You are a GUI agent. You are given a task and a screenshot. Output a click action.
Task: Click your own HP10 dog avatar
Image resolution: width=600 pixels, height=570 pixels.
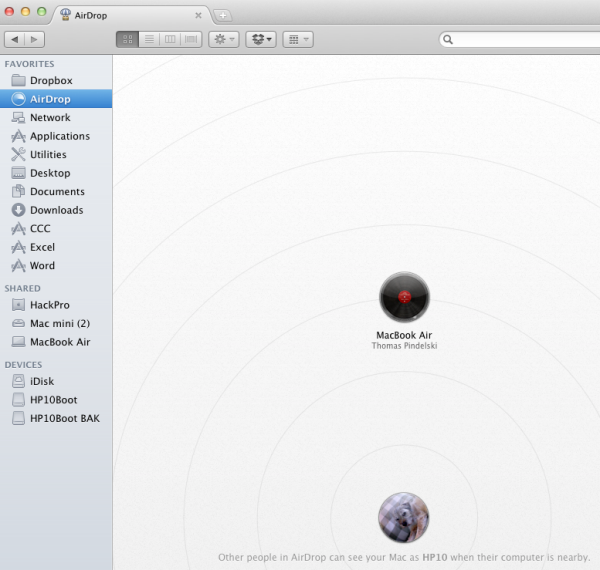404,517
